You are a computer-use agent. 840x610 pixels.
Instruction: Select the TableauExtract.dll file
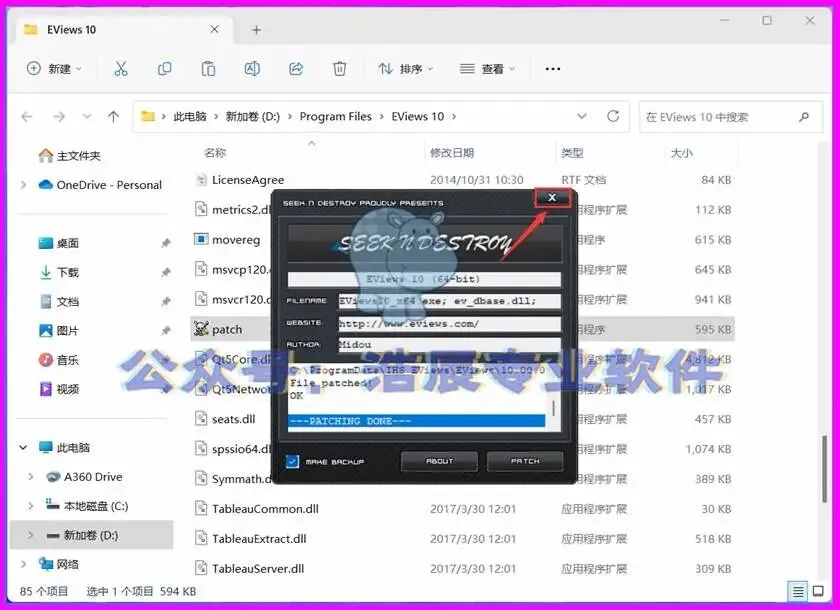(x=259, y=539)
